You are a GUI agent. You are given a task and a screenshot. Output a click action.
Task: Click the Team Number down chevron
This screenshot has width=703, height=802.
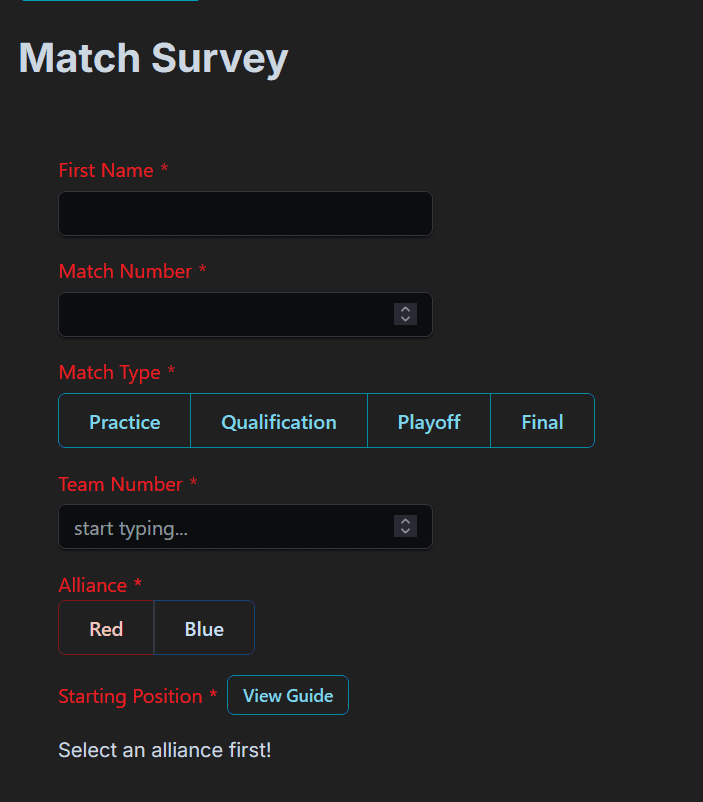(405, 532)
